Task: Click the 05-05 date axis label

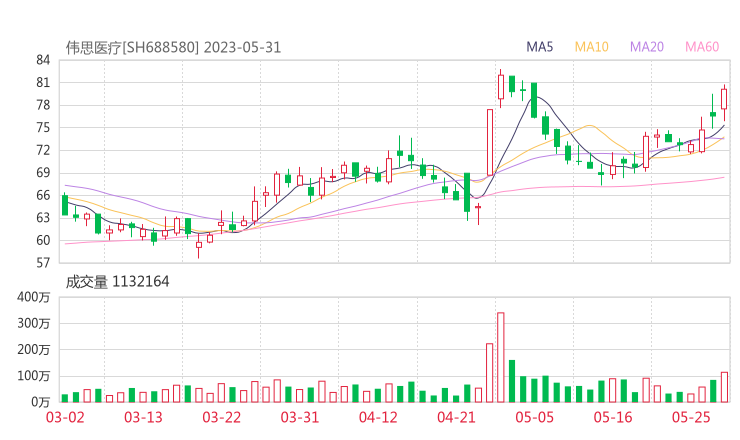Action: pos(534,417)
